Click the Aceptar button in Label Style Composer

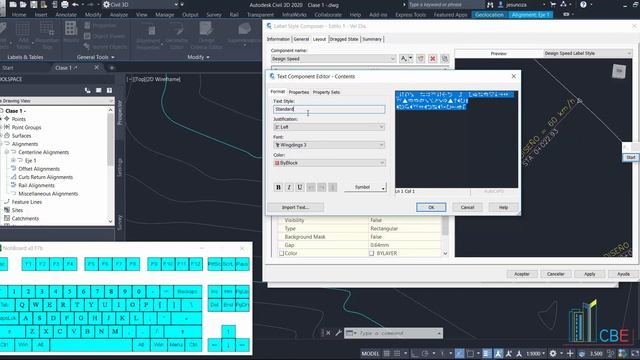pos(522,274)
